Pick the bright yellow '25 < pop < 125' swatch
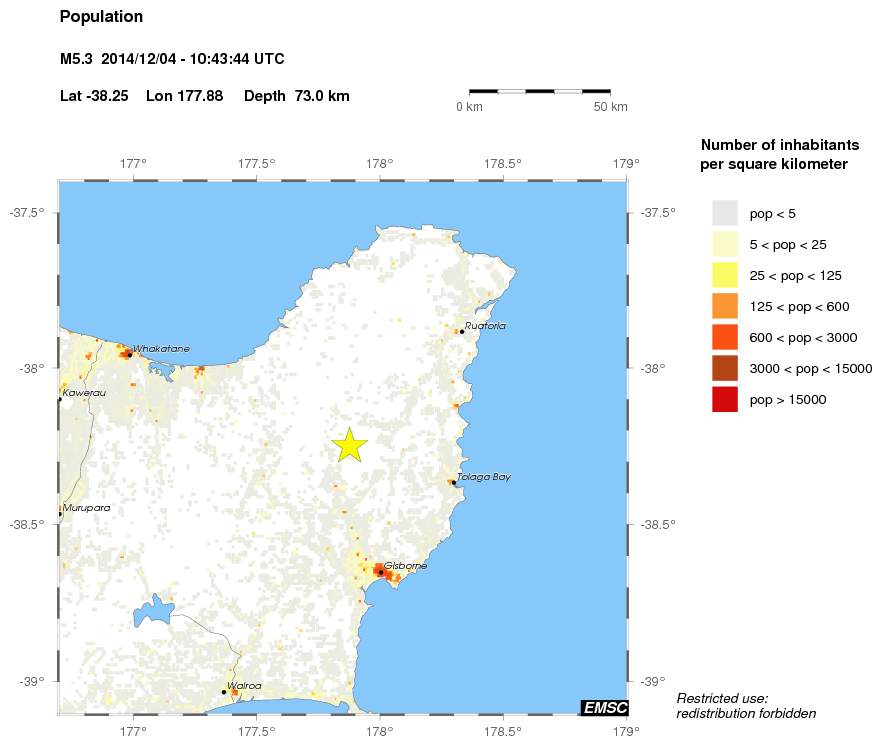The width and height of the screenshot is (882, 746). tap(724, 275)
